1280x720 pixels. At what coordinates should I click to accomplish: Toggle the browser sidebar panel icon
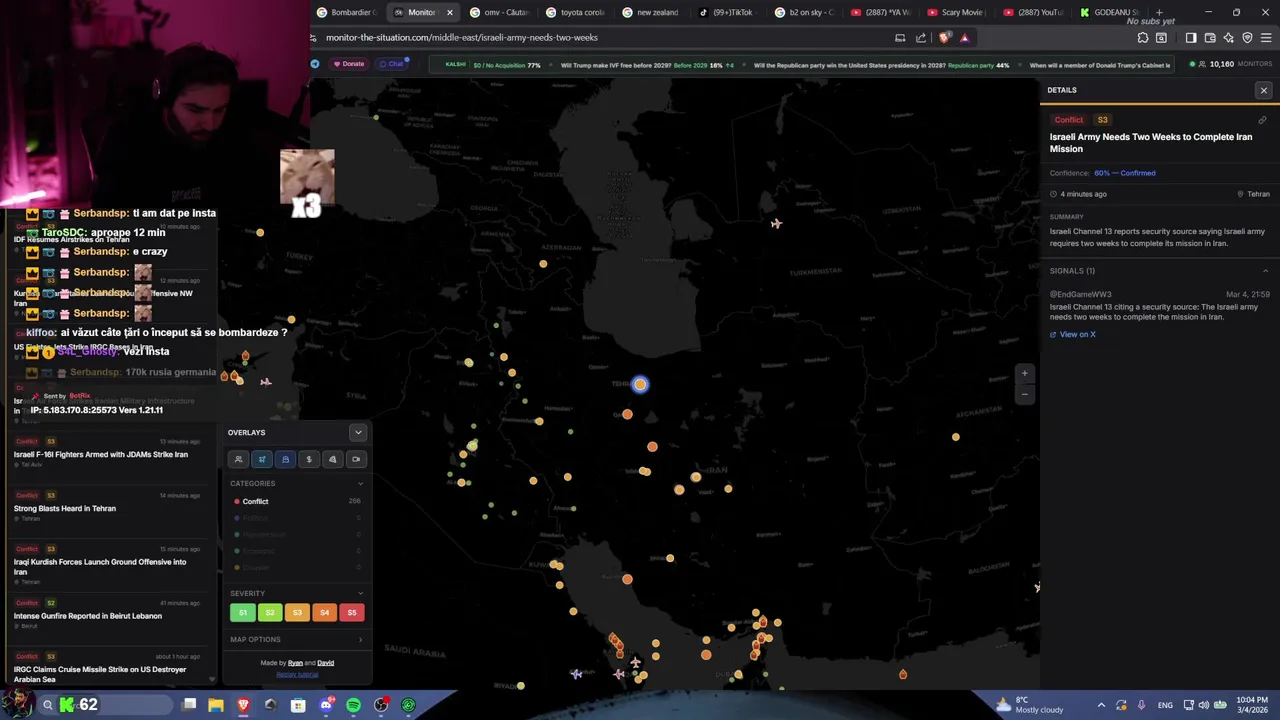(1191, 38)
